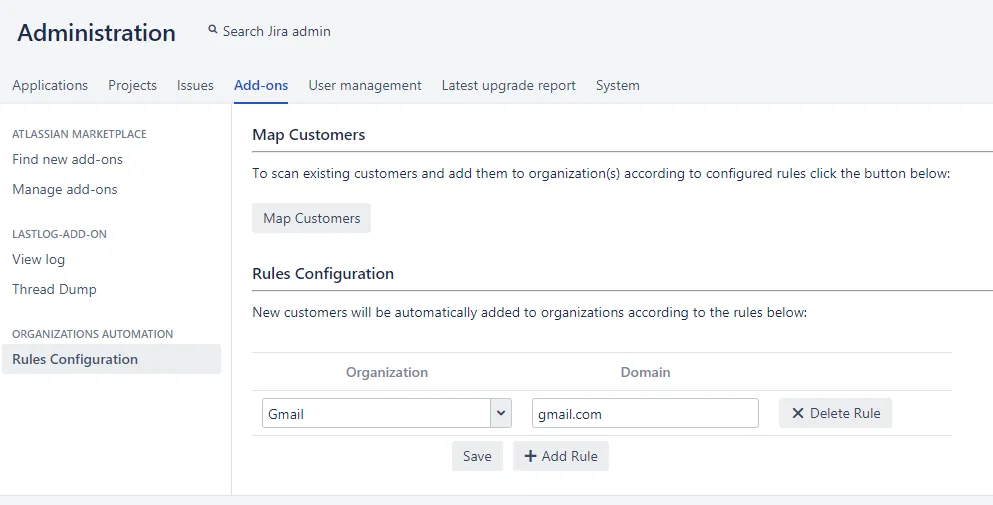Open the Applications tab
The height and width of the screenshot is (505, 993).
[x=50, y=86]
